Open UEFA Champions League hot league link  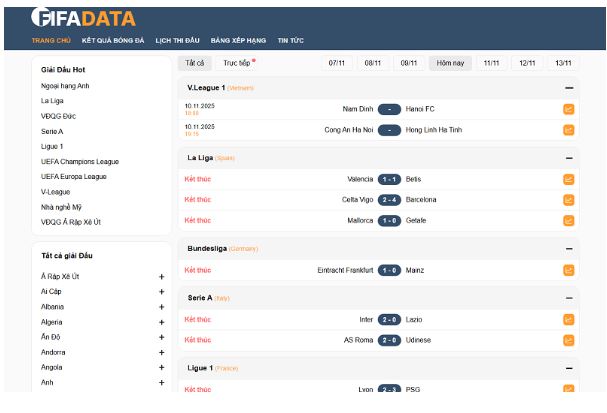[x=80, y=161]
